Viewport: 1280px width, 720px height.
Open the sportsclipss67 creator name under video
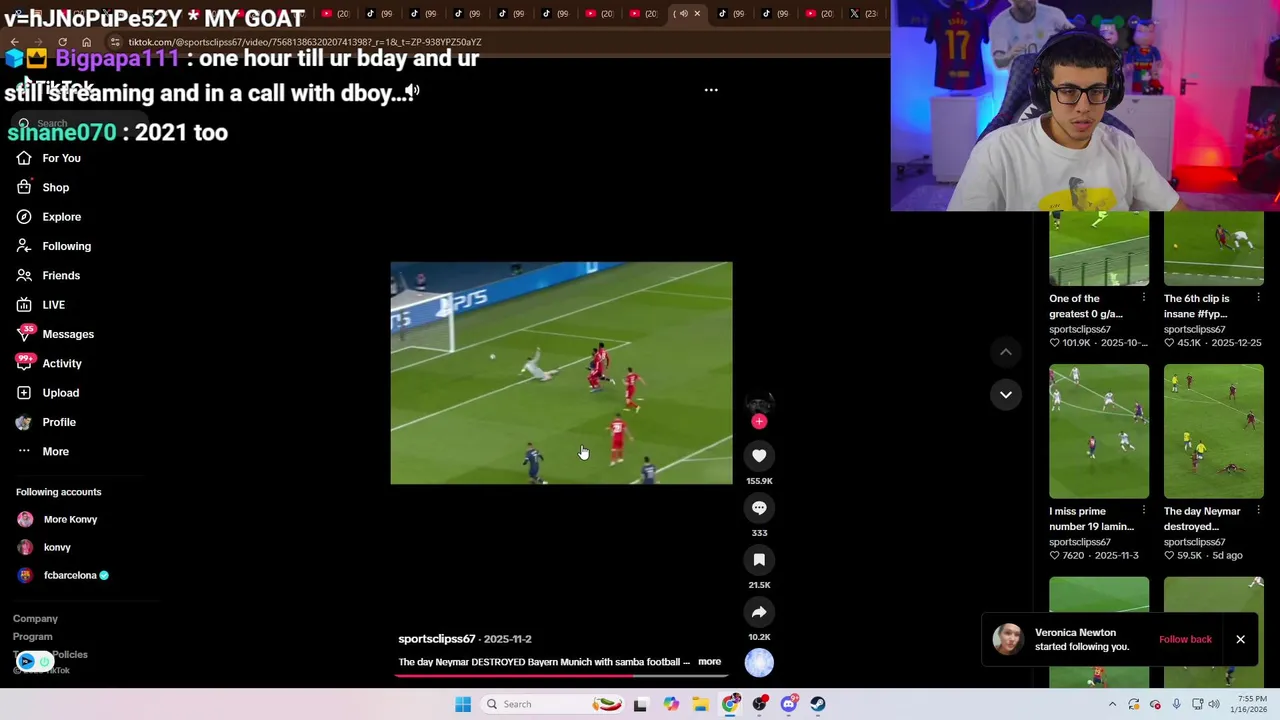click(x=436, y=639)
